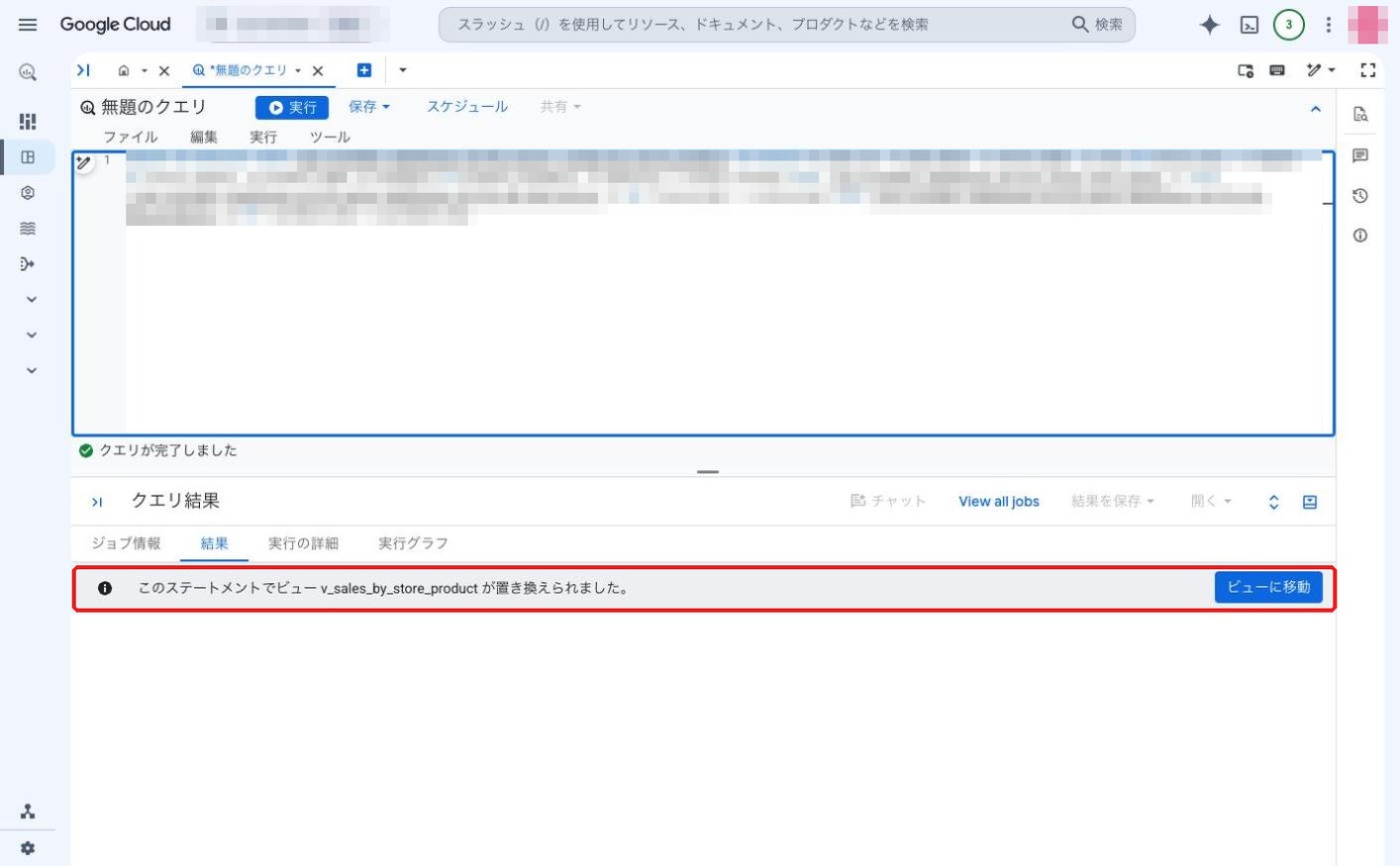Open the Google Cloud navigation hamburger menu
Viewport: 1400px width, 866px height.
tap(28, 25)
